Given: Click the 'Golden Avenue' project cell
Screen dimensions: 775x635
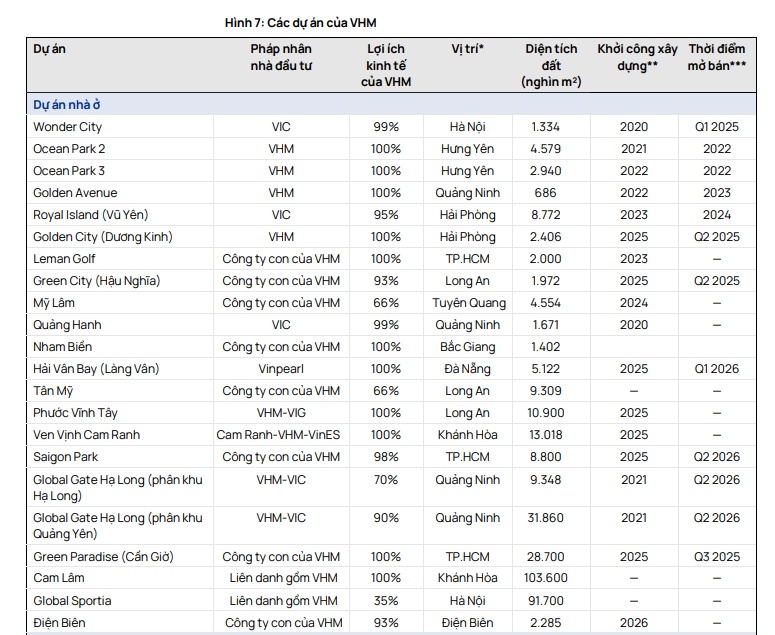Looking at the screenshot, I should [x=75, y=193].
